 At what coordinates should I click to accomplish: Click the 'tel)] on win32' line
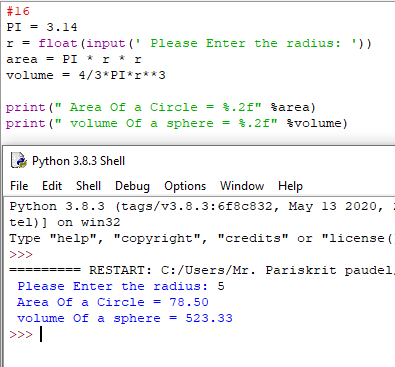[x=65, y=222]
